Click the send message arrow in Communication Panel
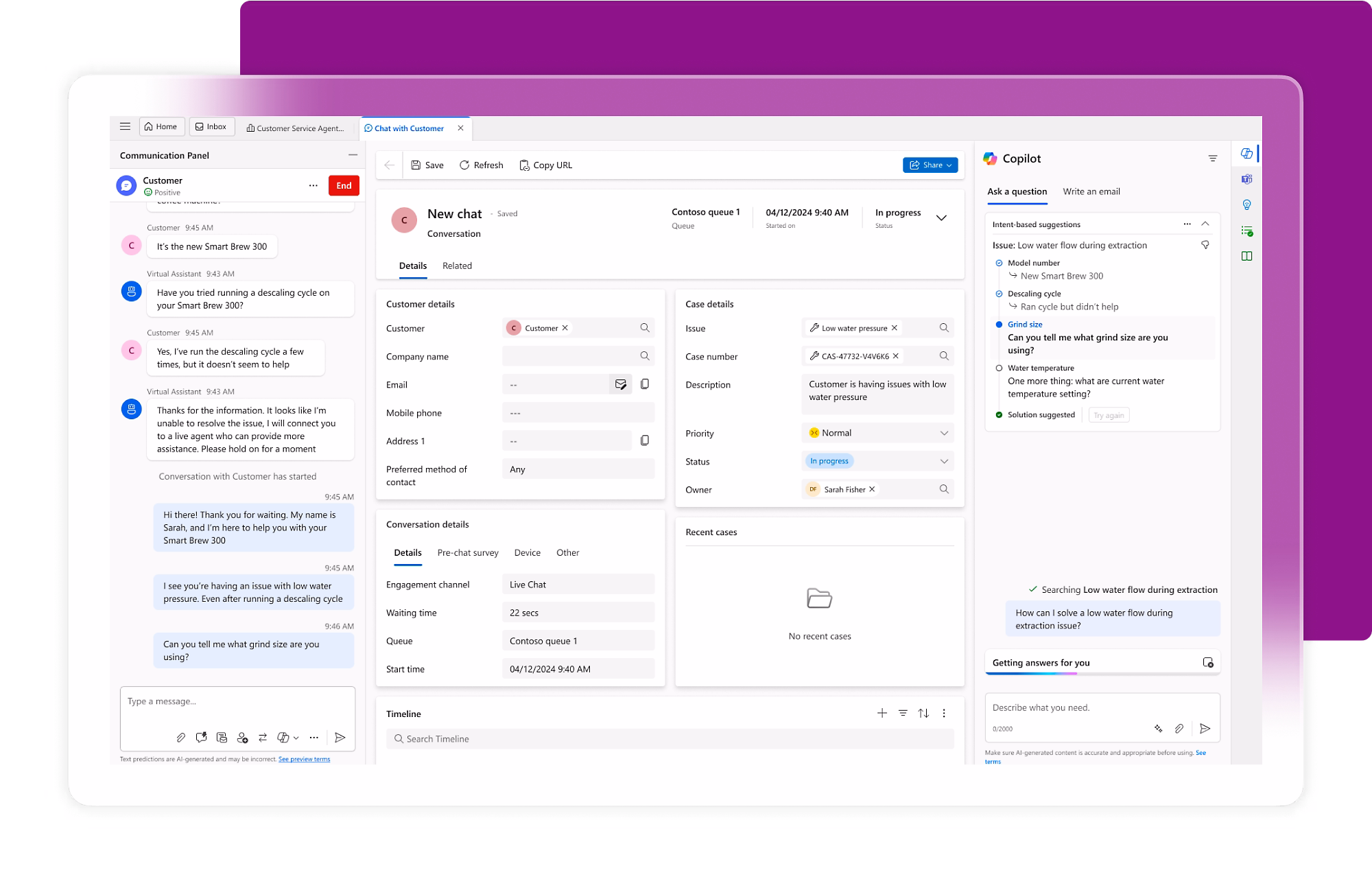1372x881 pixels. 340,738
